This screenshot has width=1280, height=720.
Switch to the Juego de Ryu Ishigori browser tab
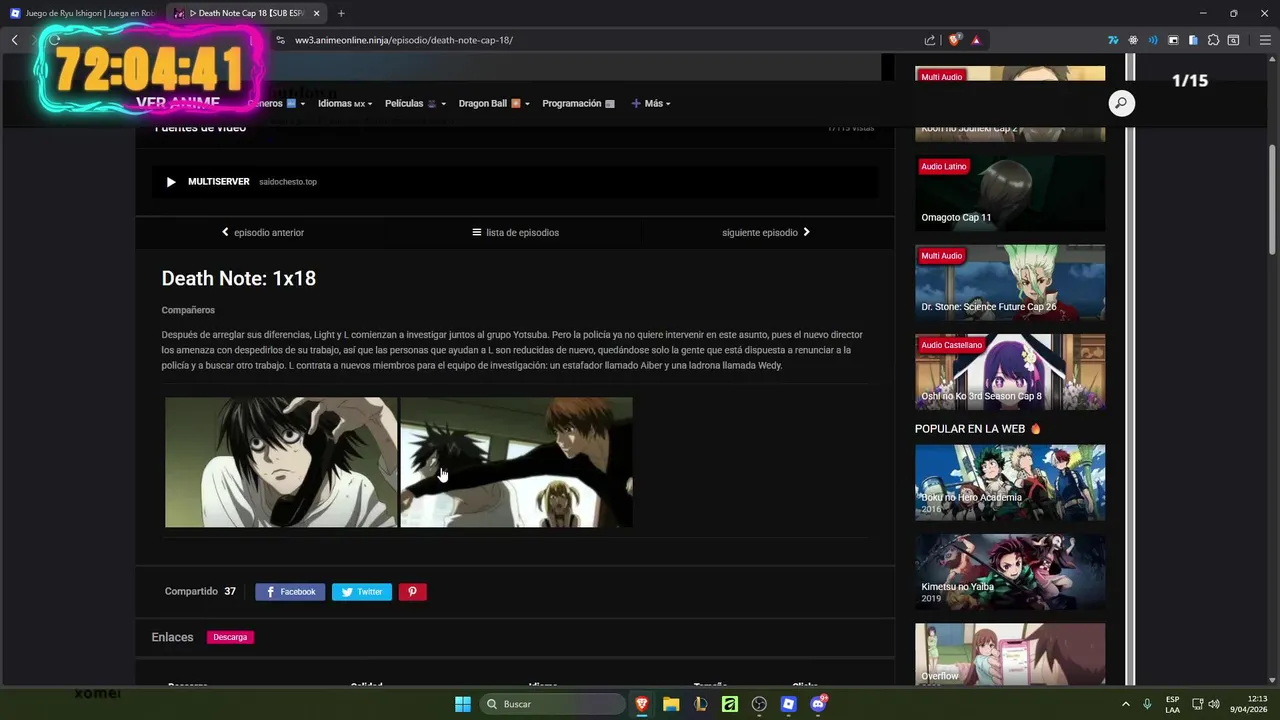pos(82,13)
